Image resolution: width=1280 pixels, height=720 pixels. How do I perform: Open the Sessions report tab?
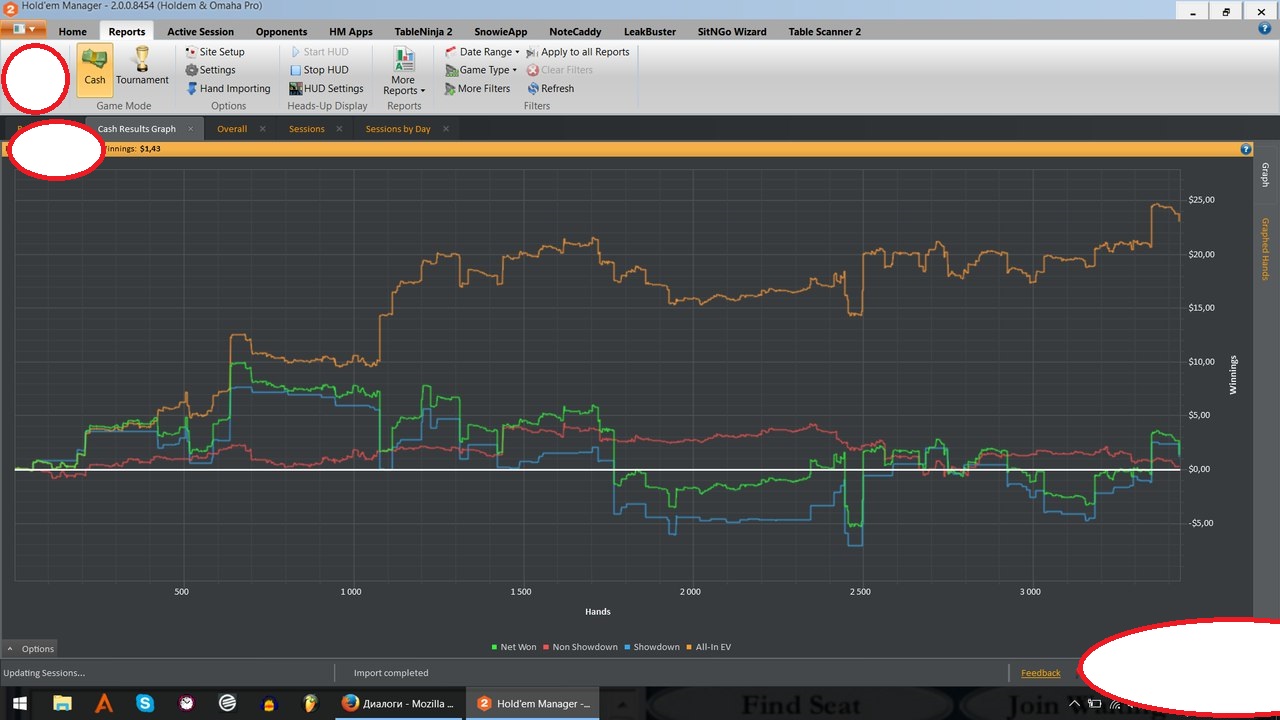(307, 129)
